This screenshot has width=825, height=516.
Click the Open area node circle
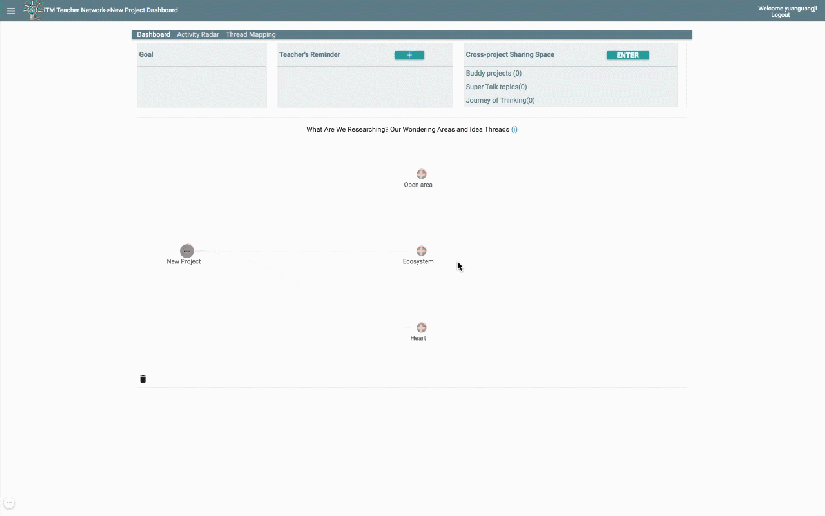click(x=422, y=174)
